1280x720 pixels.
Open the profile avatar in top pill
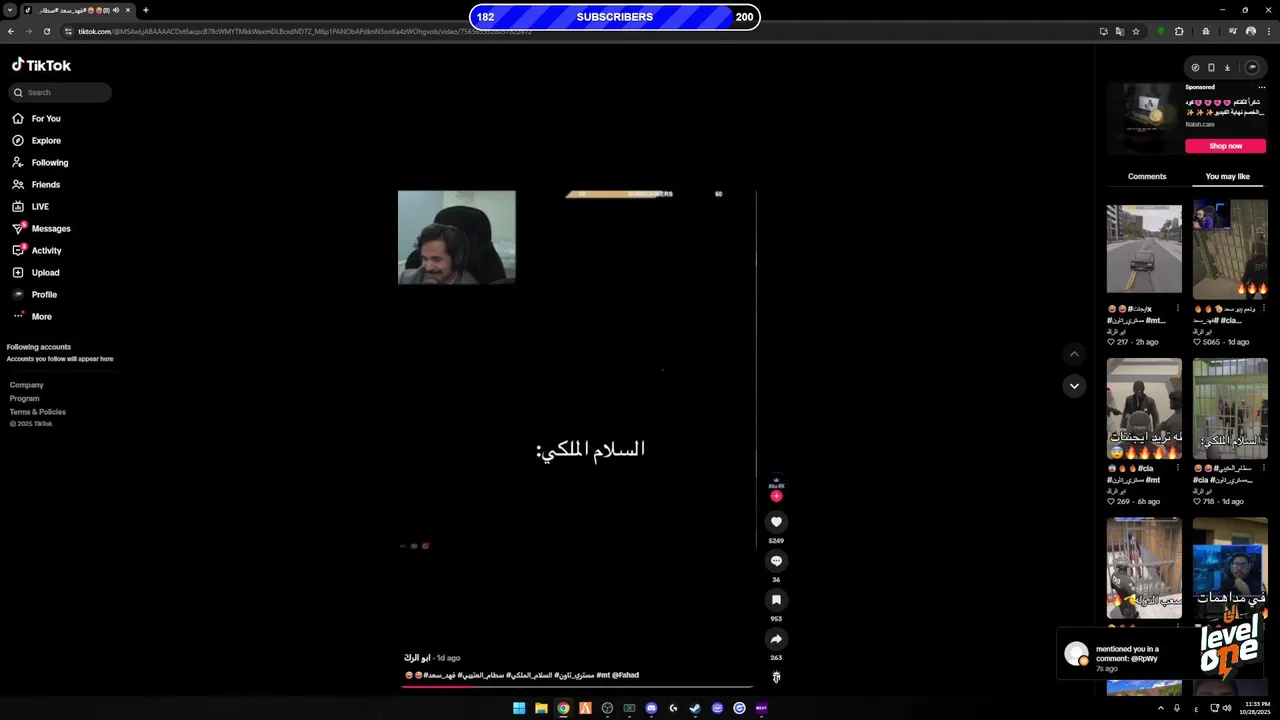(x=1251, y=67)
